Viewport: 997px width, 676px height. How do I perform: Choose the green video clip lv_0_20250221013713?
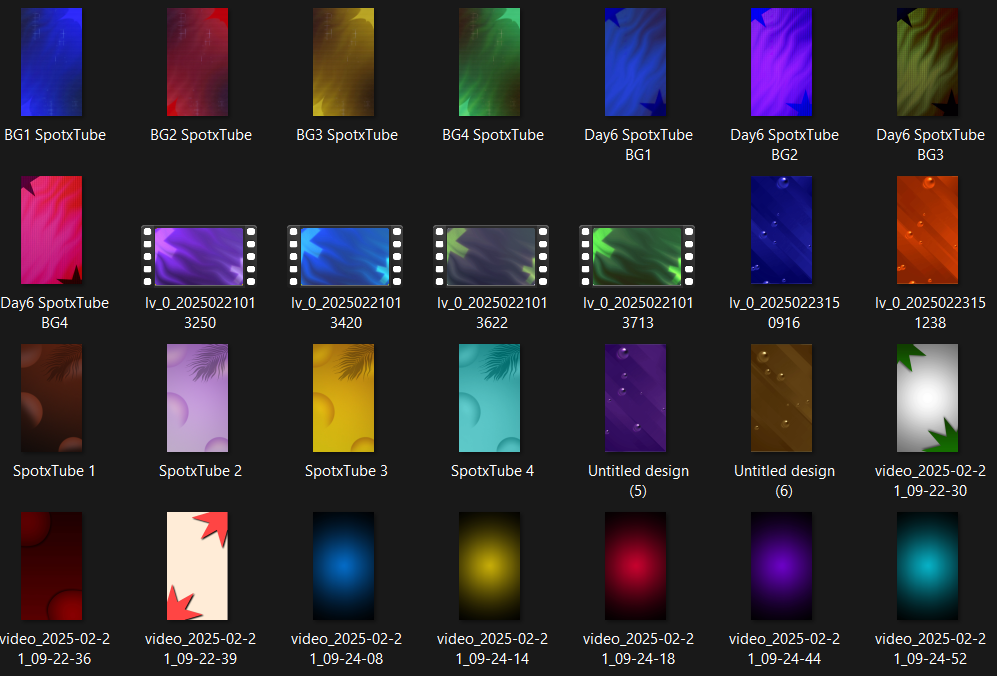pyautogui.click(x=636, y=256)
